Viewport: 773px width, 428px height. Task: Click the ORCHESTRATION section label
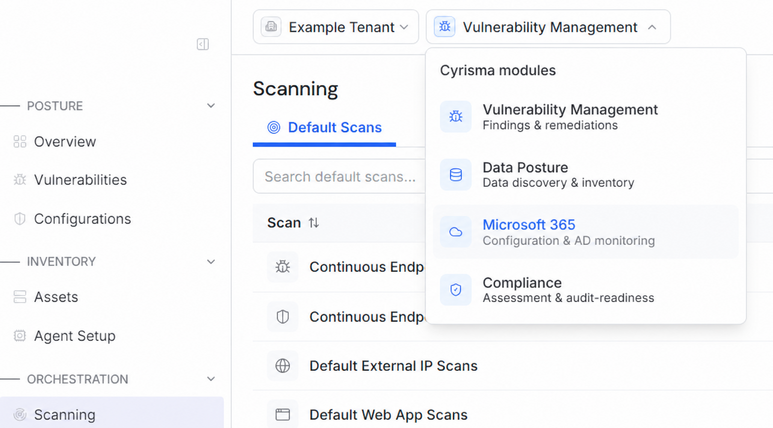coord(77,379)
